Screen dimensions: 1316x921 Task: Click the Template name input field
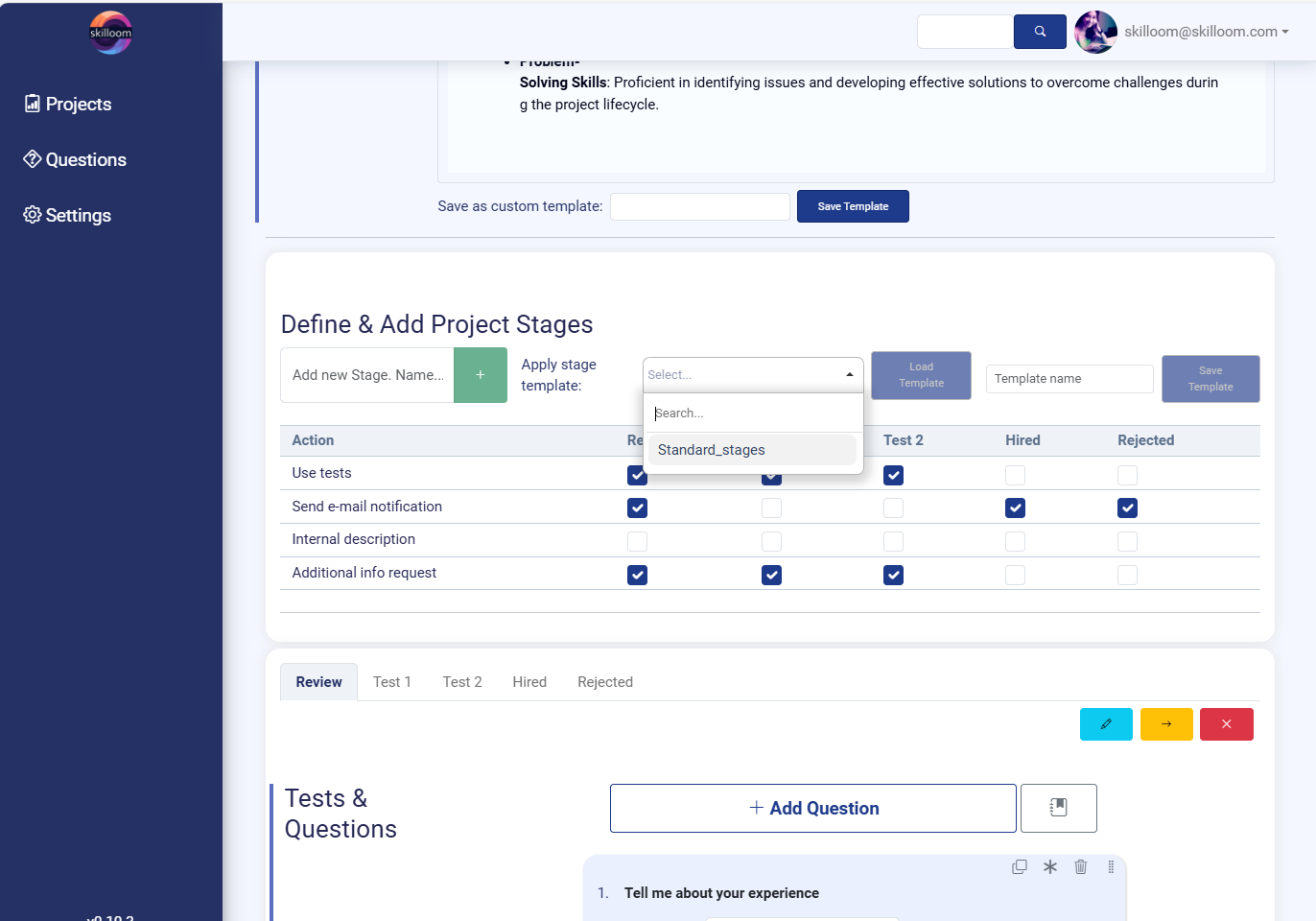tap(1069, 379)
